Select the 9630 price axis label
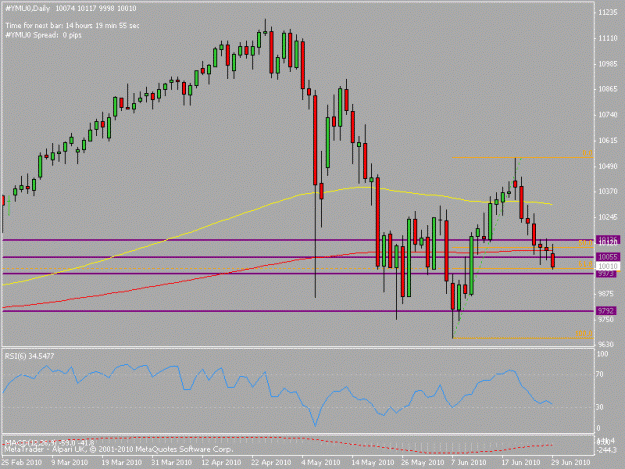 click(x=607, y=344)
